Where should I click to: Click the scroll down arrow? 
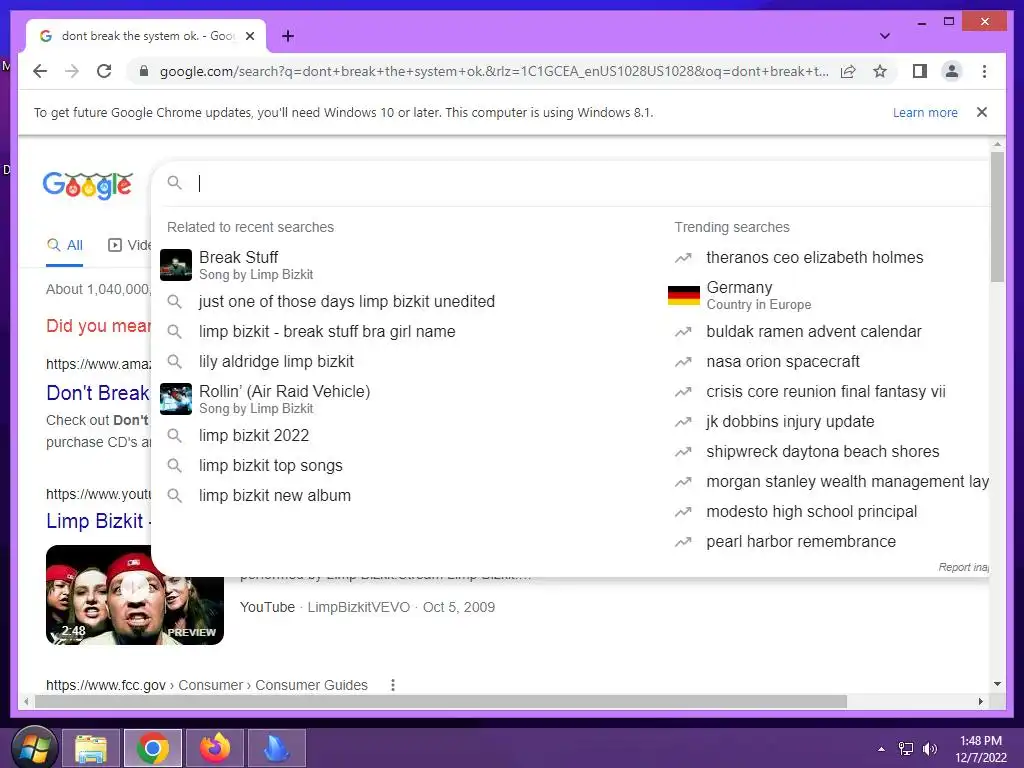point(997,684)
